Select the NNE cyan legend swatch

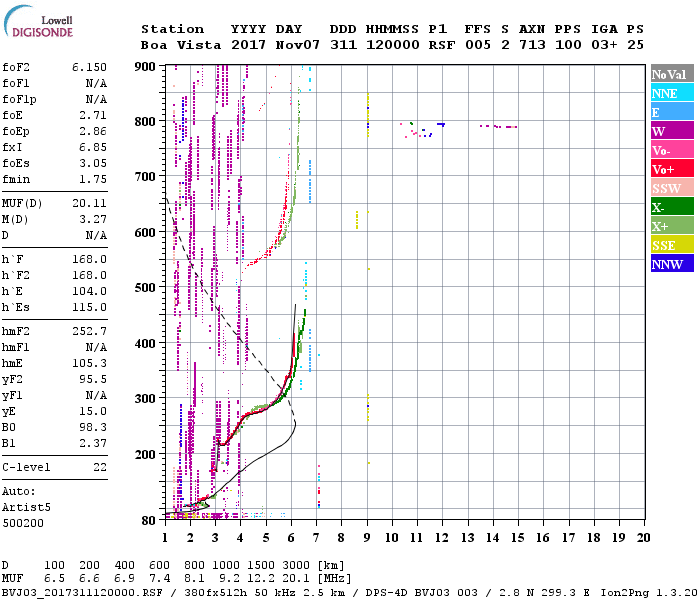click(672, 93)
